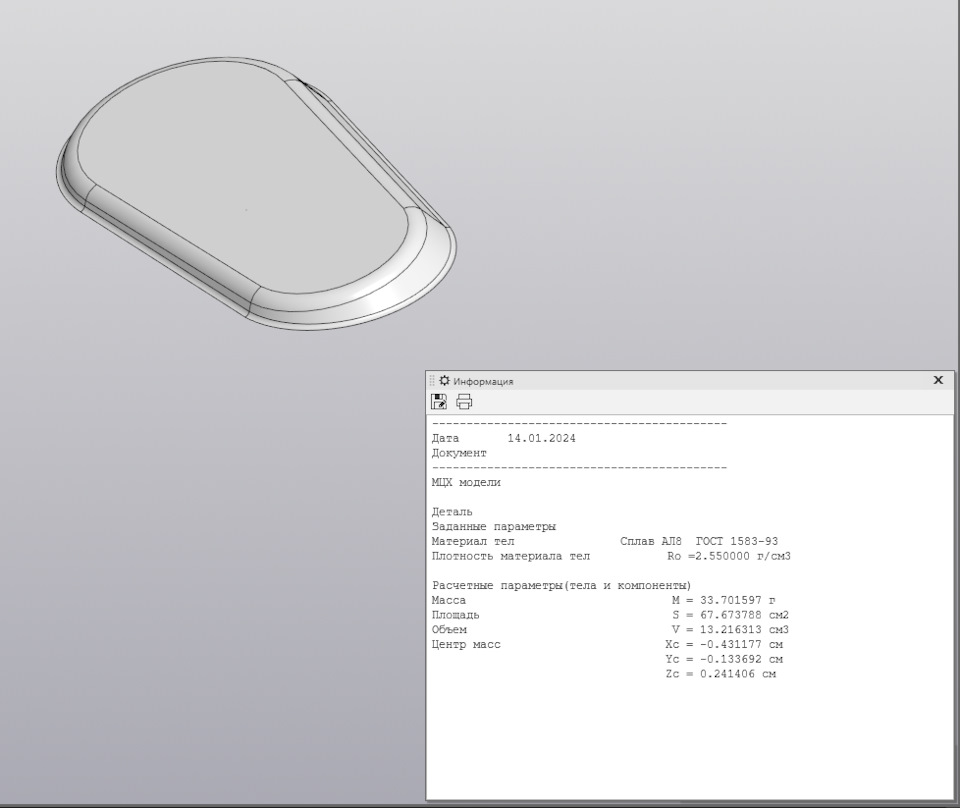960x808 pixels.
Task: Click material value Сплав АЛ8 ГОСТ 1583-93
Action: [x=699, y=541]
